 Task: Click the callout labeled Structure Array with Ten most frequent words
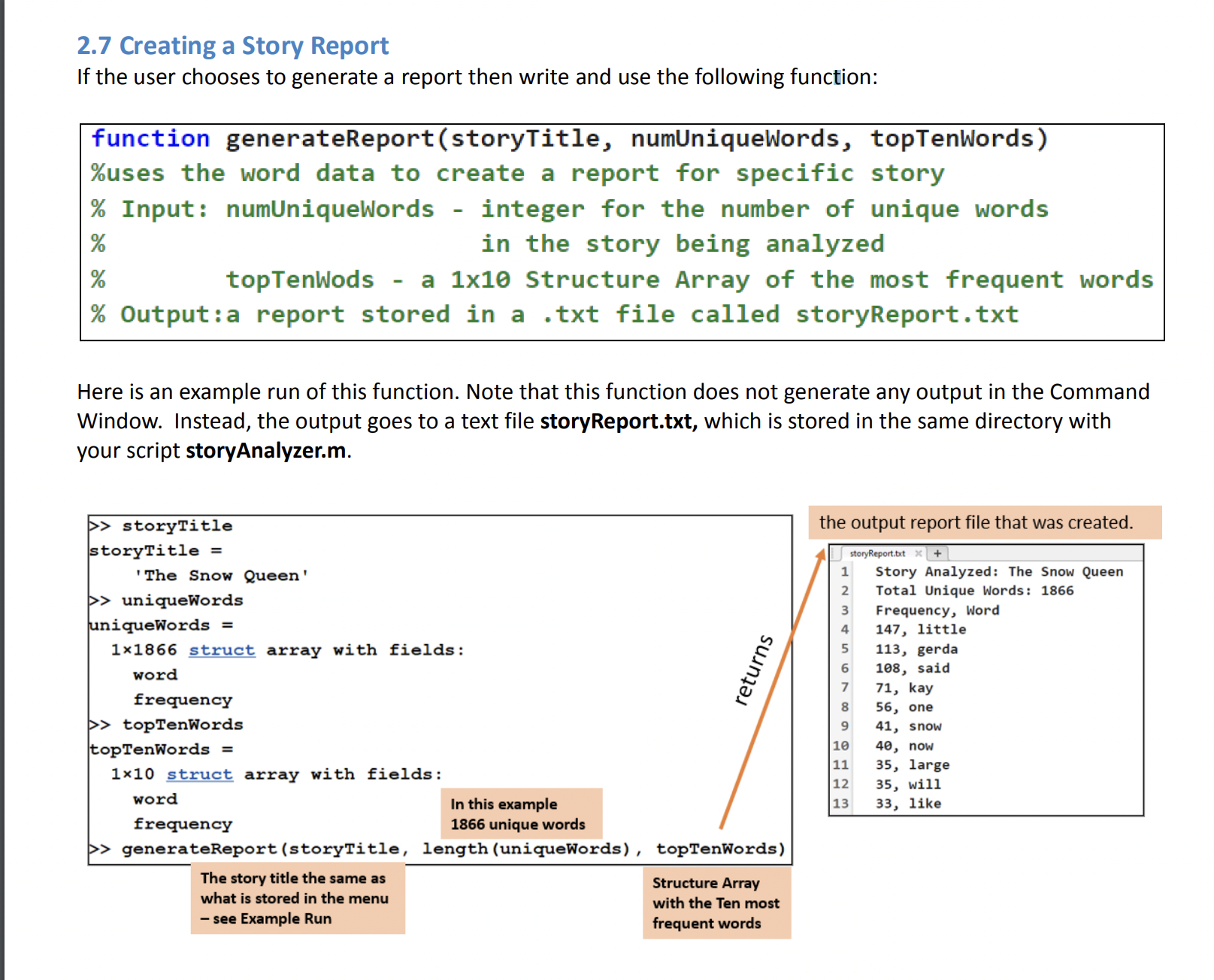716,903
